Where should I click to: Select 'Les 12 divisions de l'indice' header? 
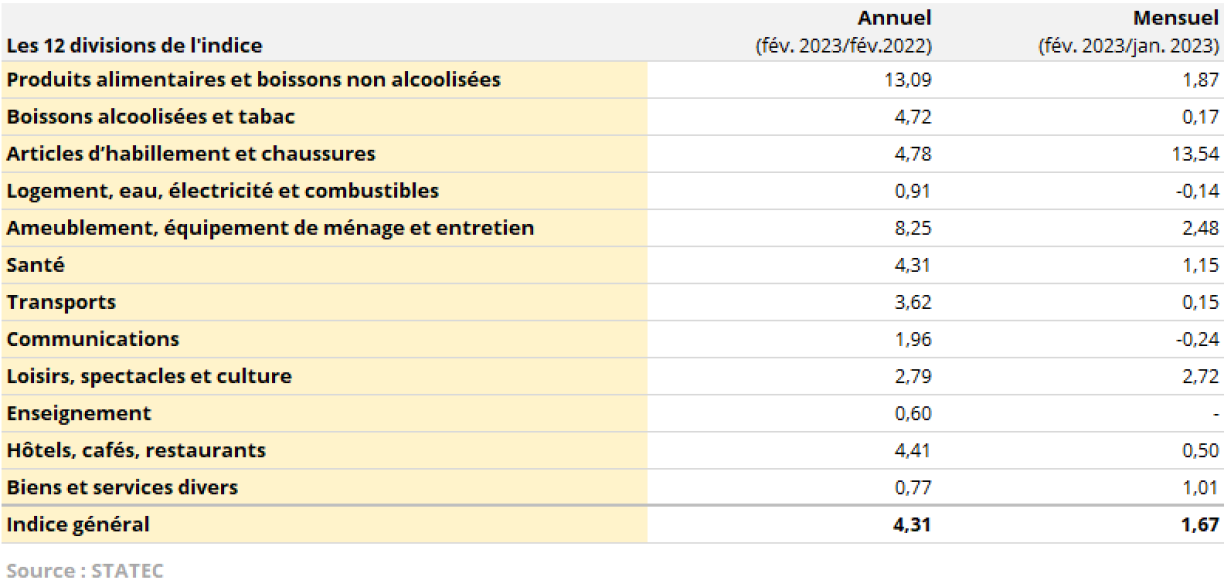[x=134, y=46]
